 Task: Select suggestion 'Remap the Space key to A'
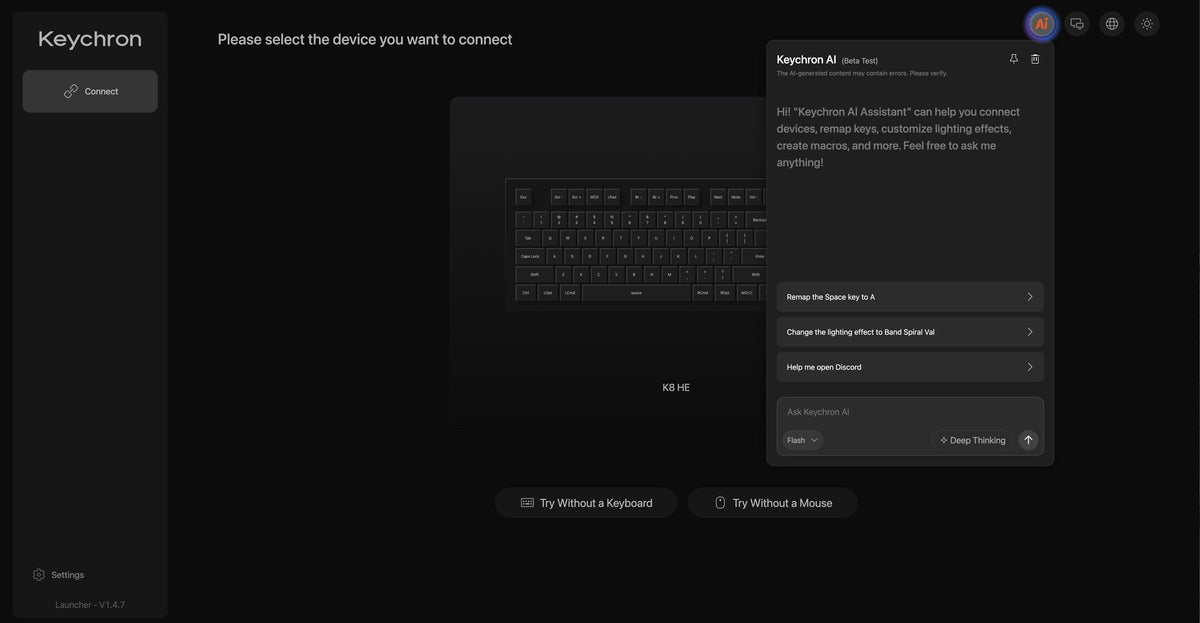[x=910, y=297]
